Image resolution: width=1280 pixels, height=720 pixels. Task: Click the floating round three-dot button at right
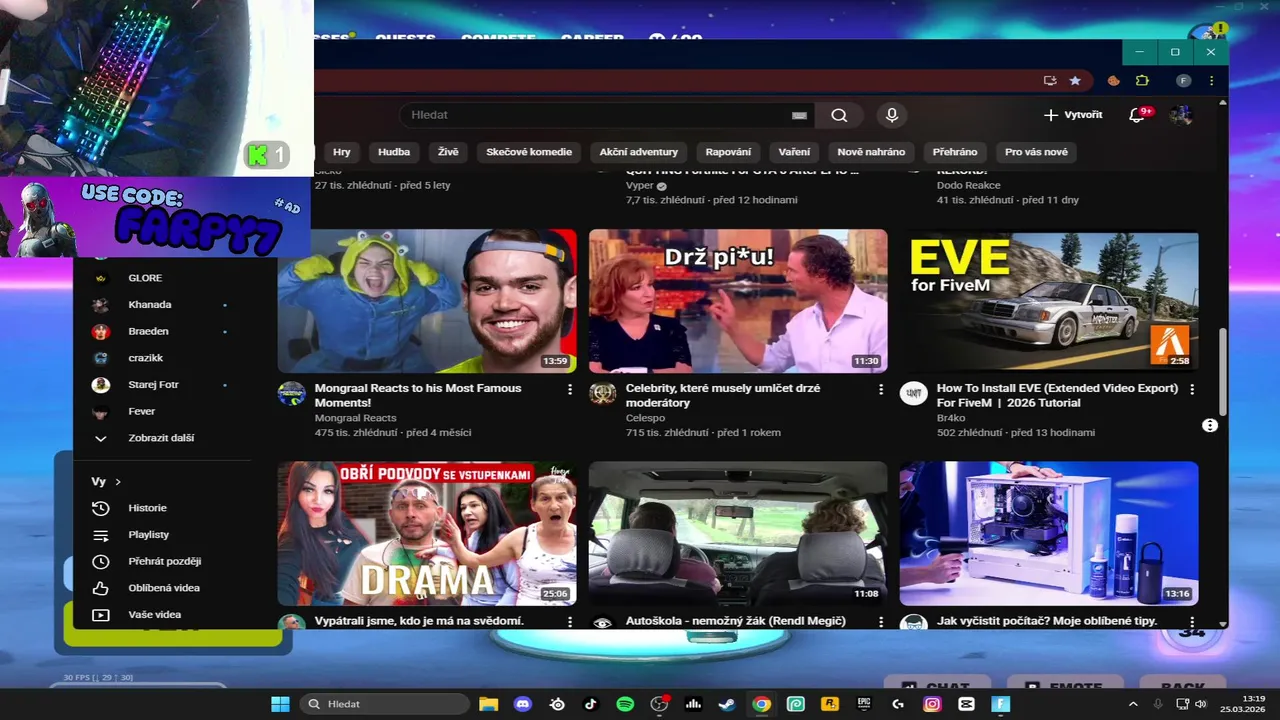(1210, 425)
